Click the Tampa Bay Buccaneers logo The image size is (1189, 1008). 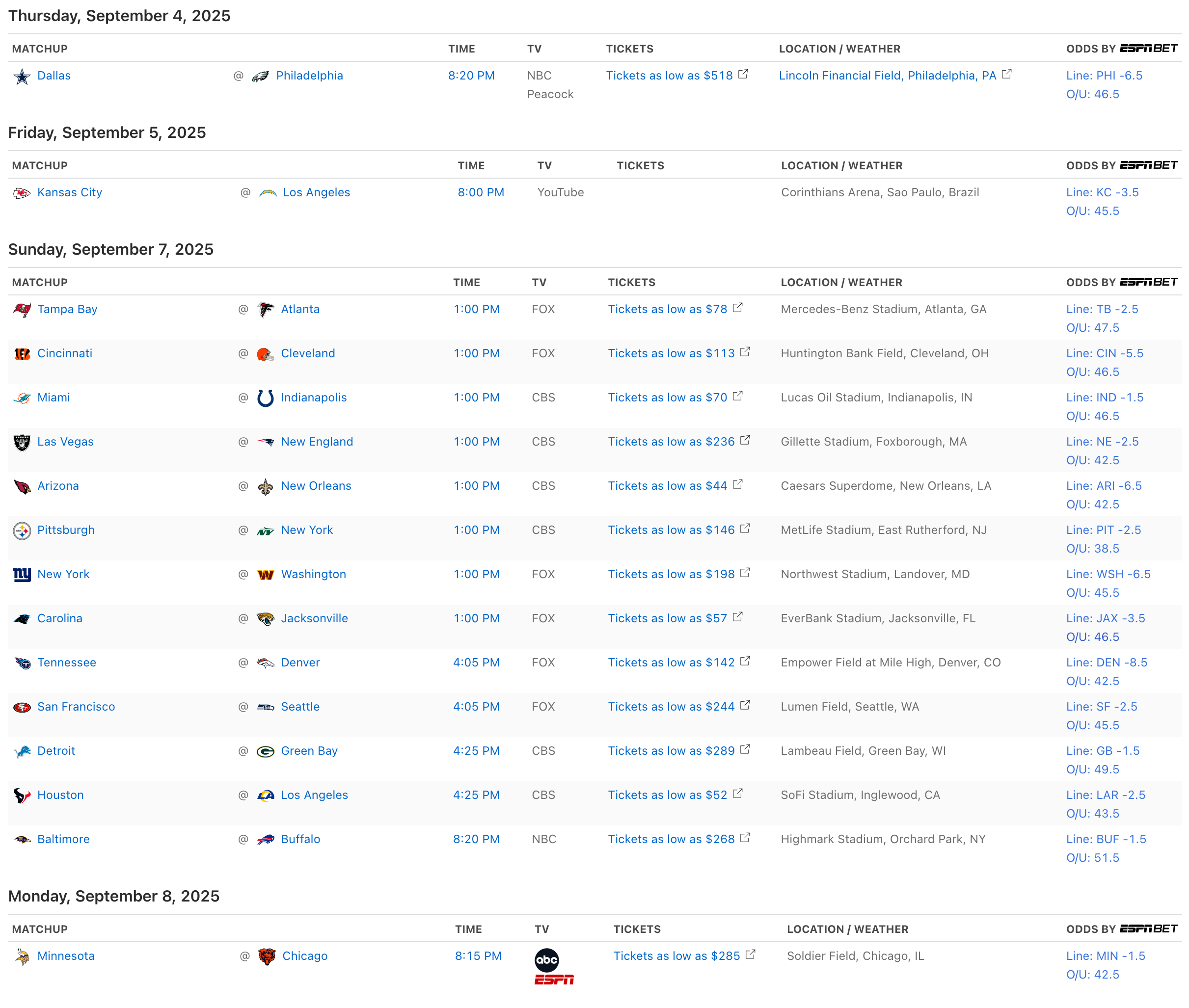click(x=22, y=310)
